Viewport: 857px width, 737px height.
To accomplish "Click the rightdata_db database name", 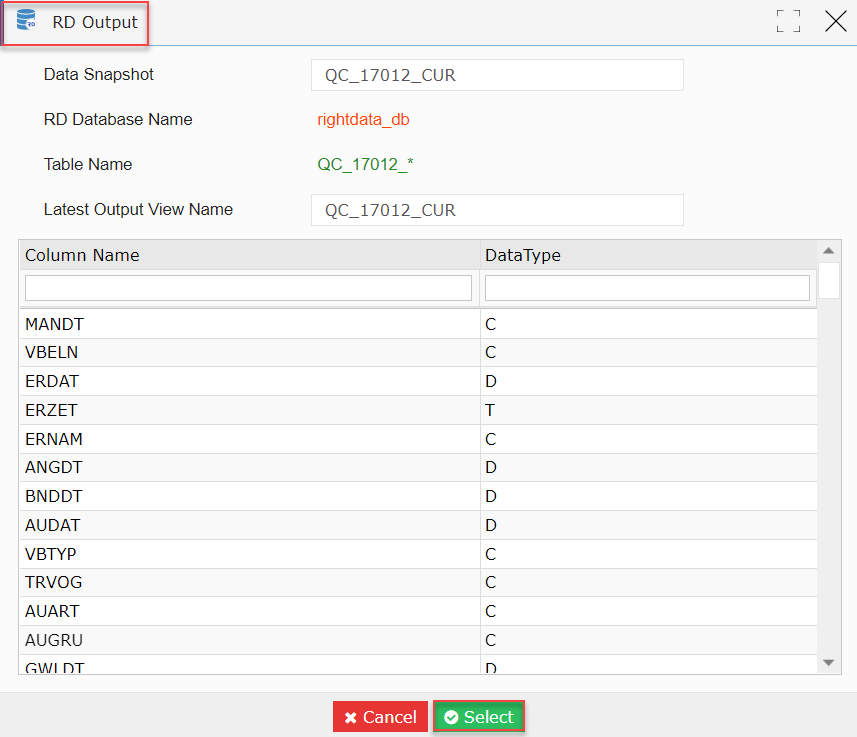I will [x=363, y=119].
